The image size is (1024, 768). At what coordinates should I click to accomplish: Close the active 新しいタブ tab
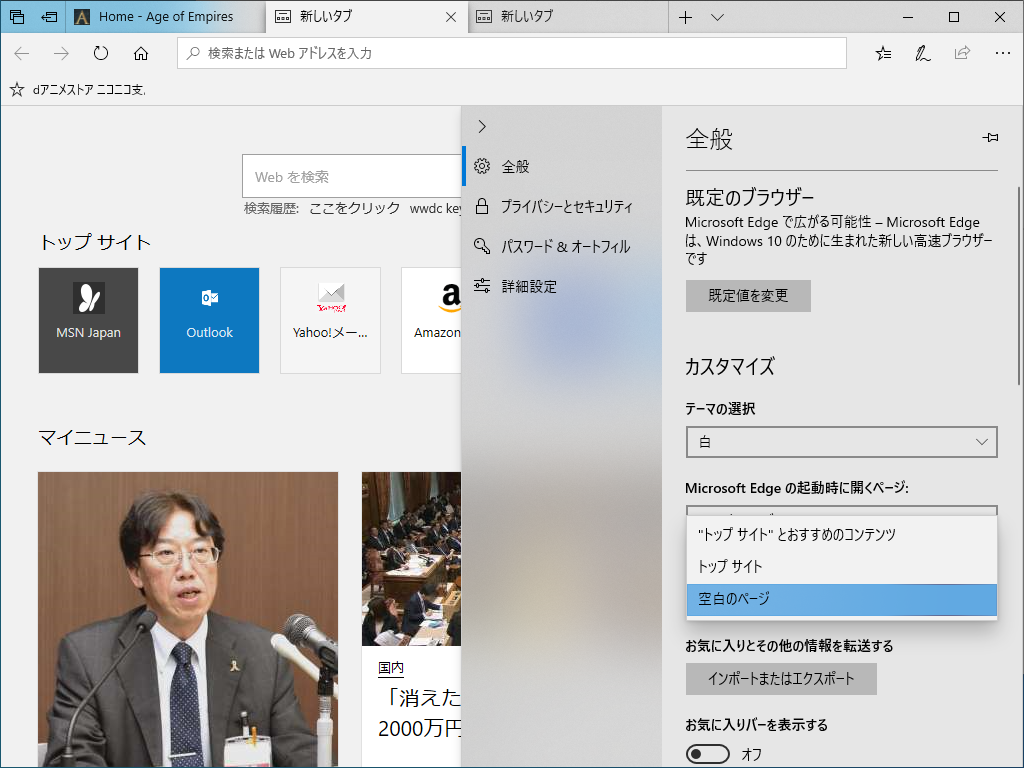(x=451, y=18)
